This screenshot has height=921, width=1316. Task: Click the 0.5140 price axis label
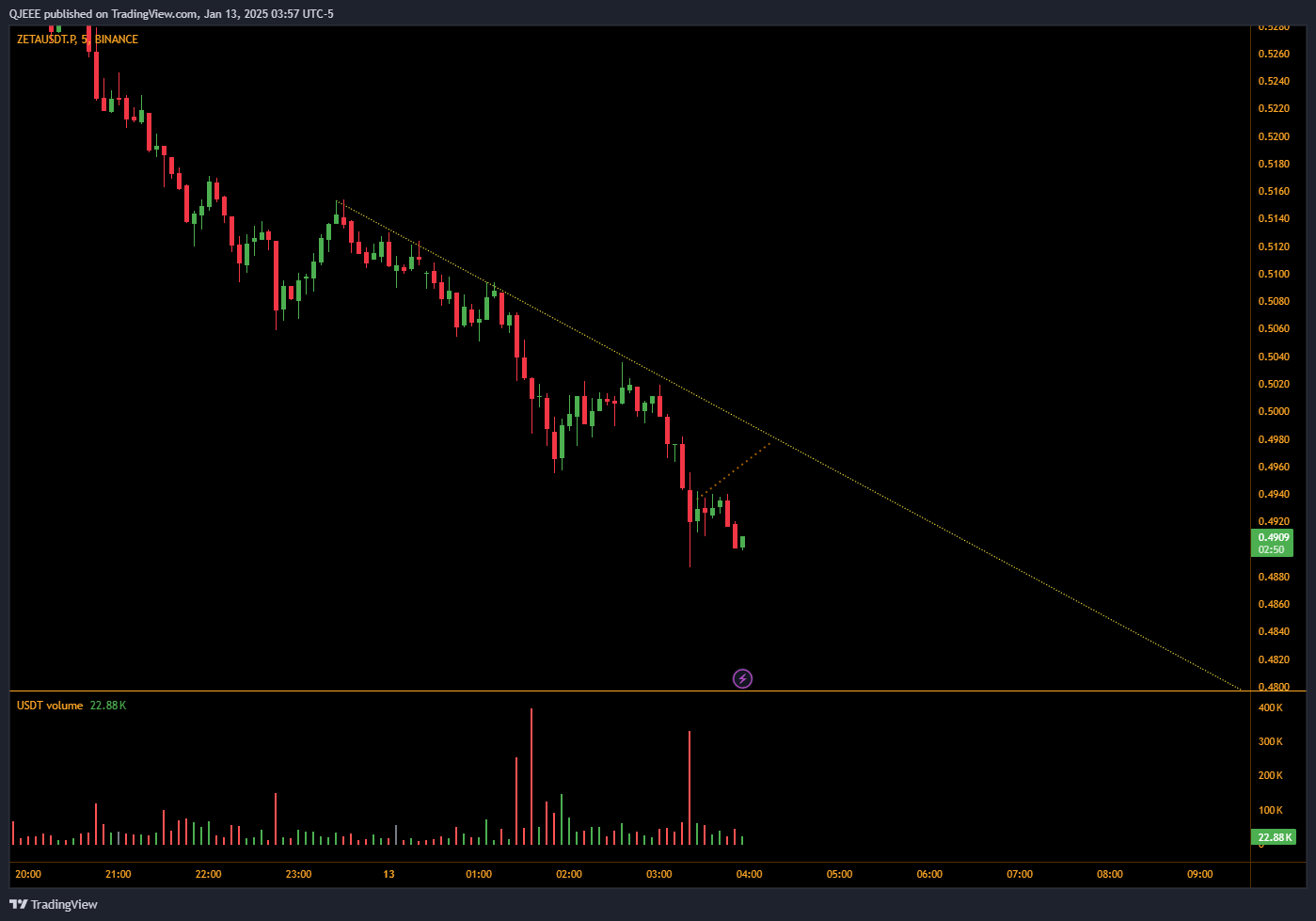coord(1274,218)
